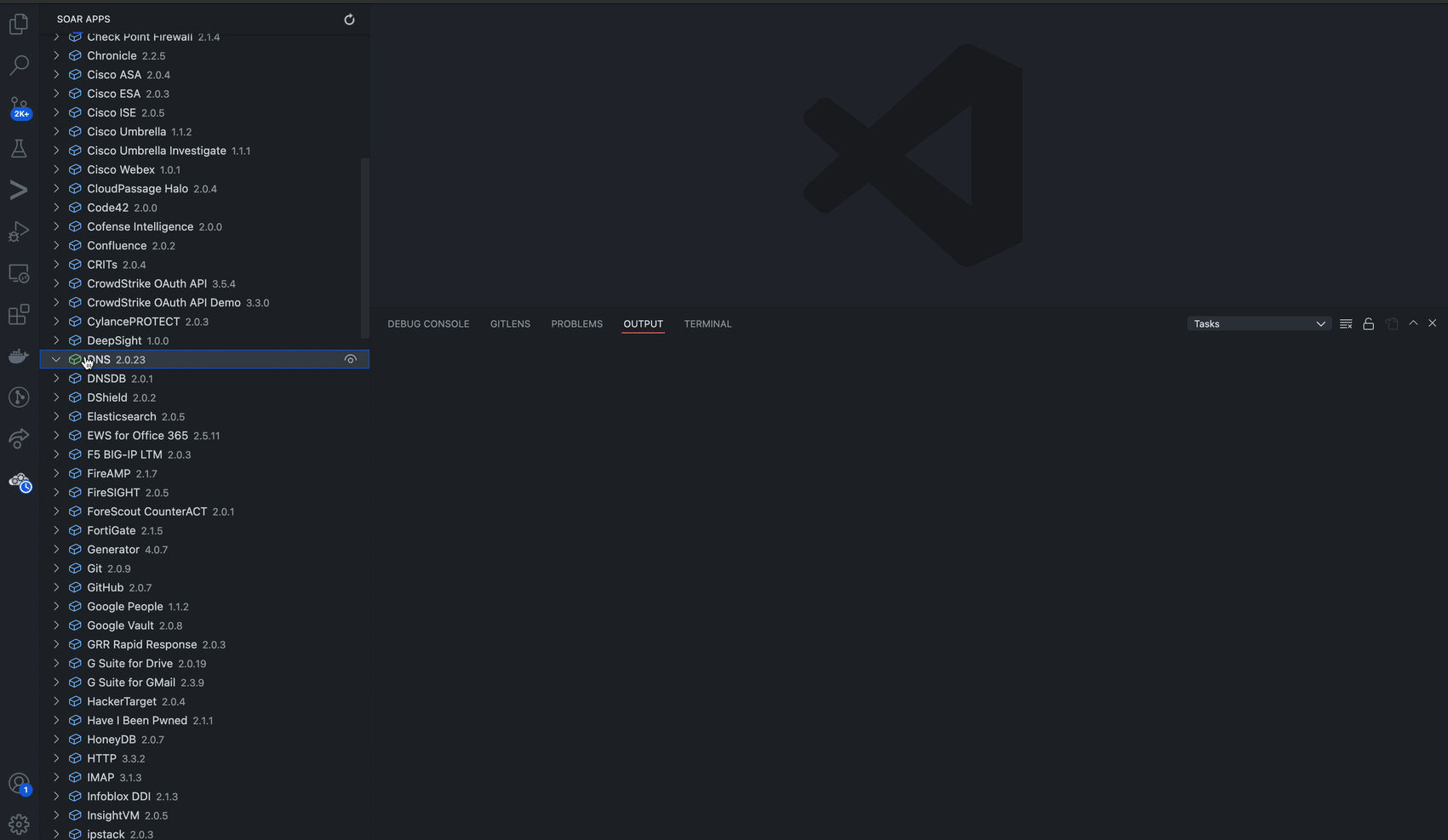Screen dimensions: 1448x840
Task: Toggle output auto-scroll lock
Action: pos(1368,323)
